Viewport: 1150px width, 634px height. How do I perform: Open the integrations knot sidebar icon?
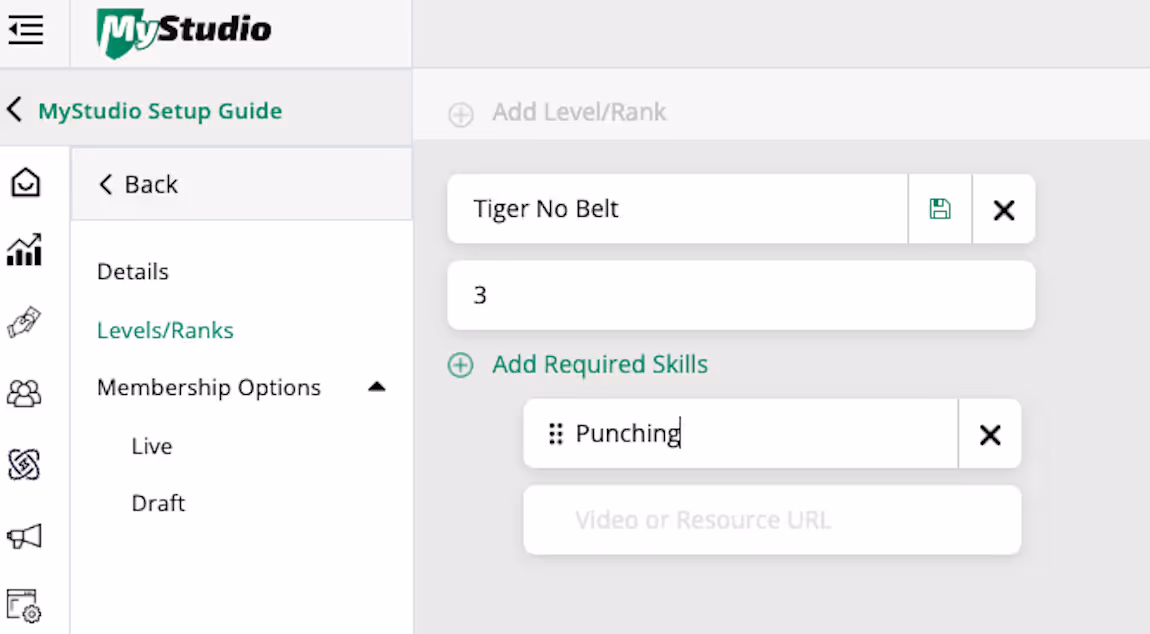pyautogui.click(x=25, y=464)
